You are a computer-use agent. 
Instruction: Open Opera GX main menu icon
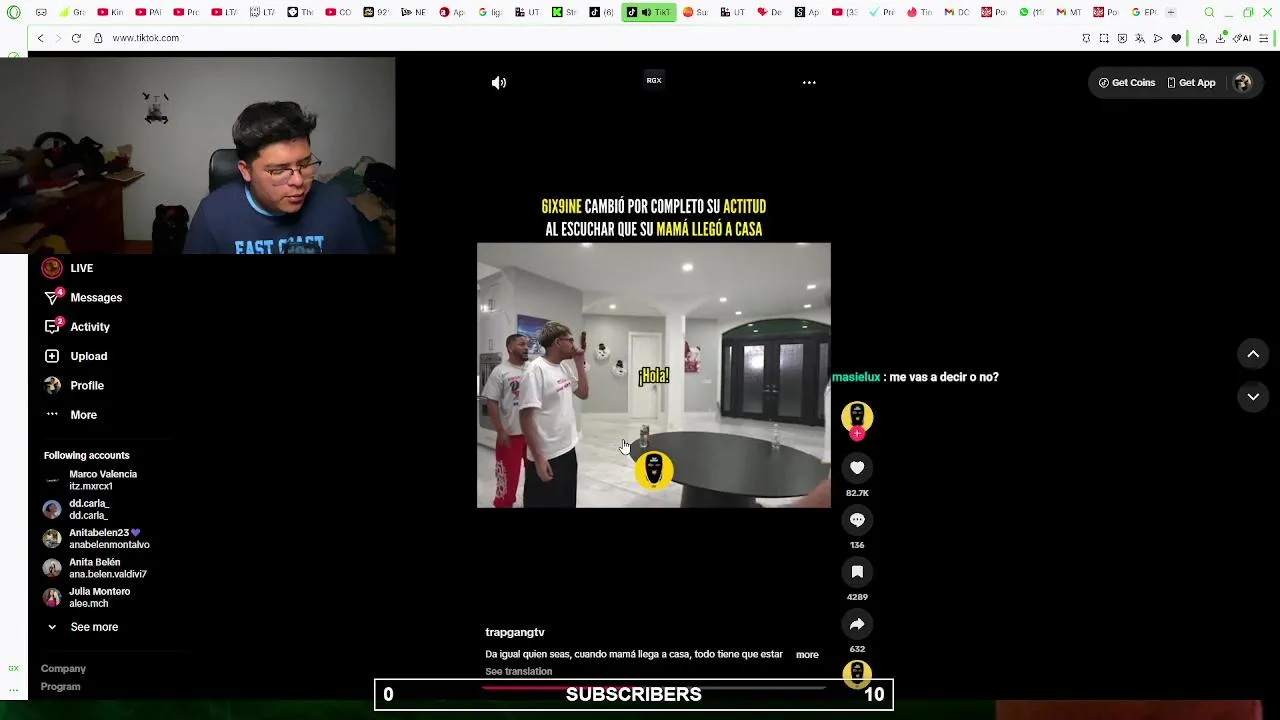click(x=14, y=13)
